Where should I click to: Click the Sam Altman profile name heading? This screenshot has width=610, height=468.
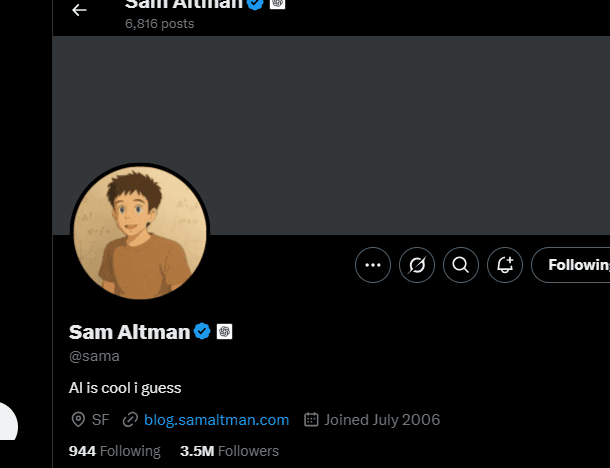point(130,332)
